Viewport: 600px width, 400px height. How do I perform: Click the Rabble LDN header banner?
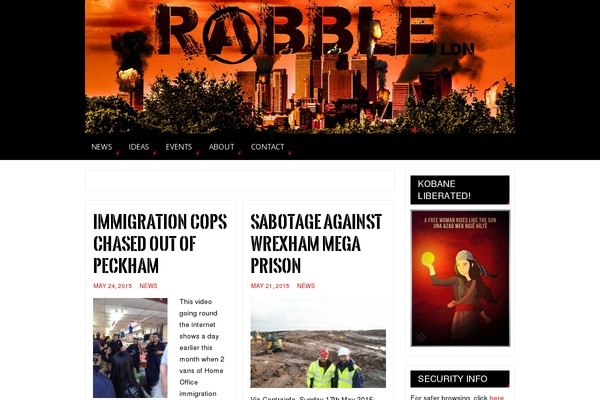[x=300, y=67]
